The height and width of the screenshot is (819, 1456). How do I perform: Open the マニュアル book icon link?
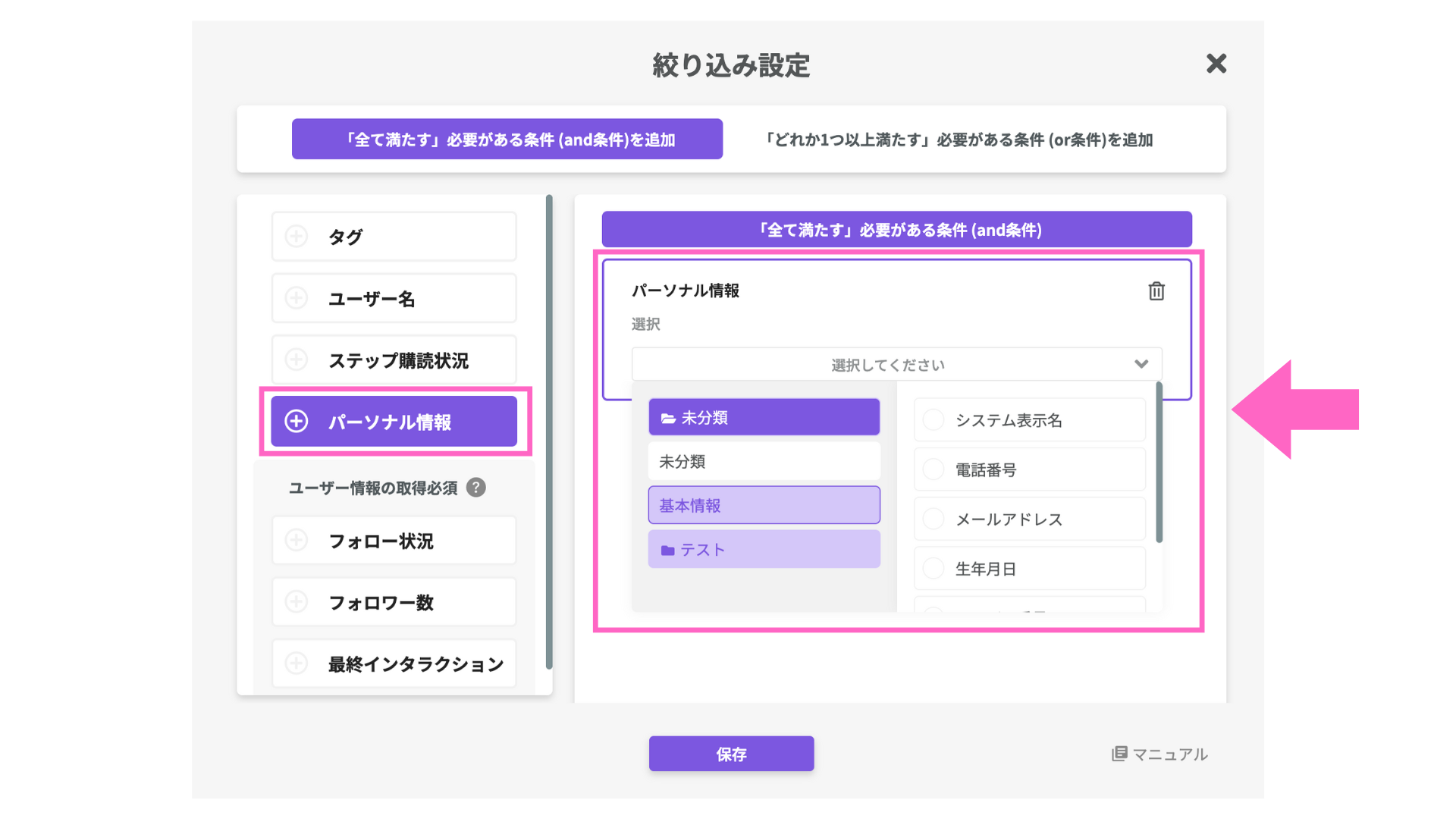(x=1119, y=754)
